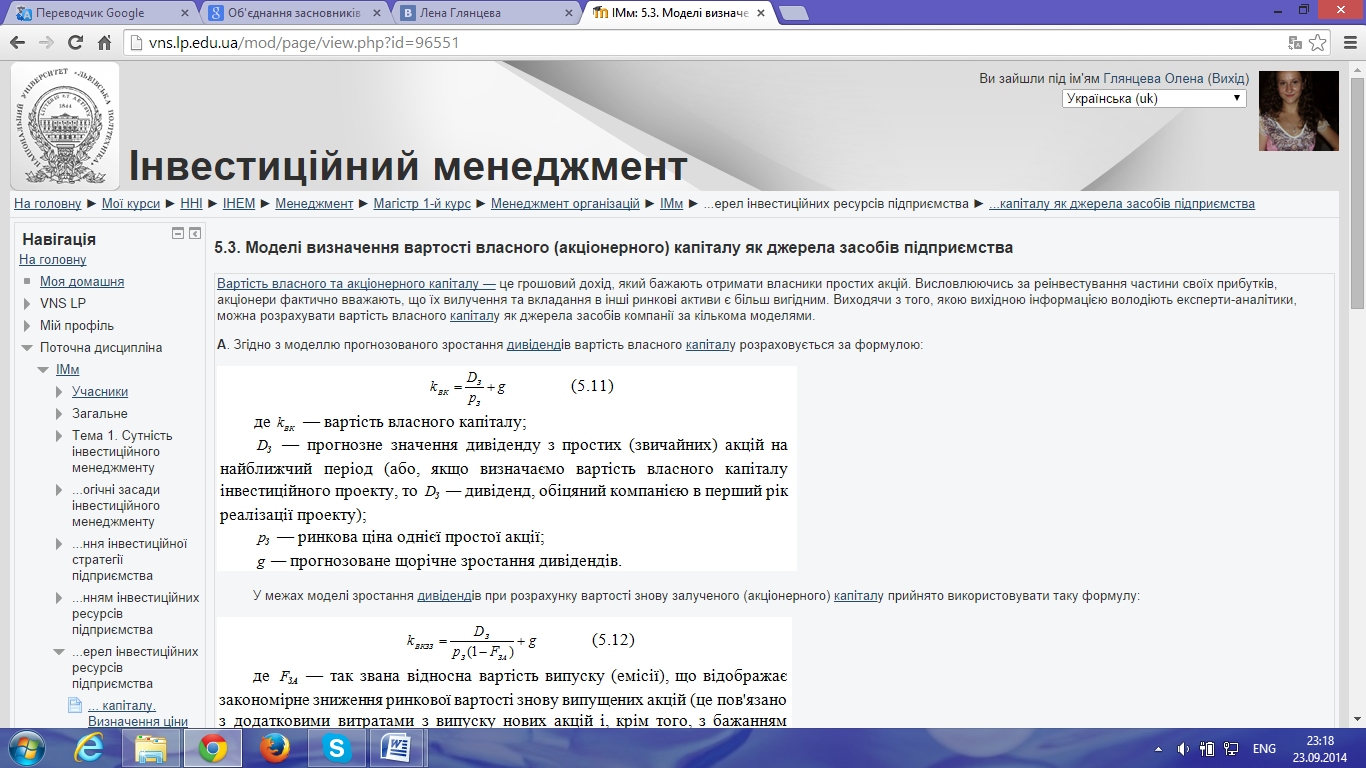Click the browser reload page icon
The width and height of the screenshot is (1366, 768).
click(x=75, y=43)
